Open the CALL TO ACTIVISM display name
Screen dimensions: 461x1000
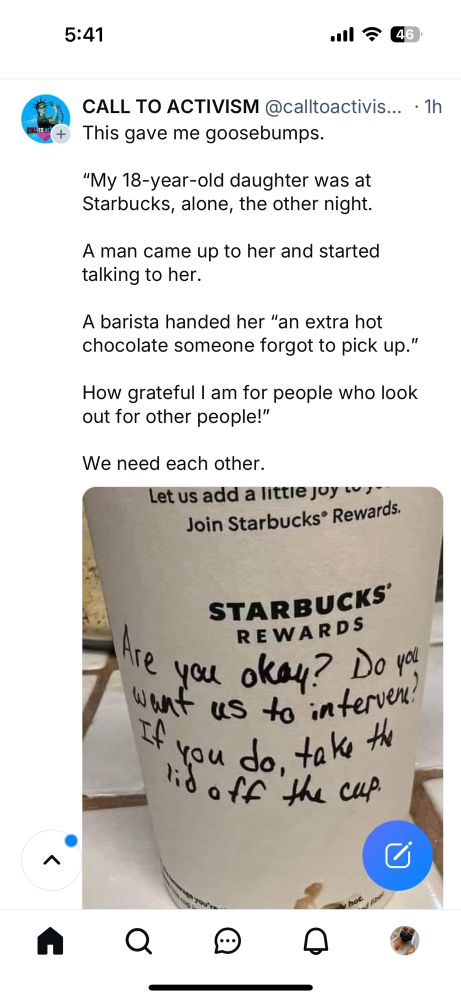[x=171, y=107]
